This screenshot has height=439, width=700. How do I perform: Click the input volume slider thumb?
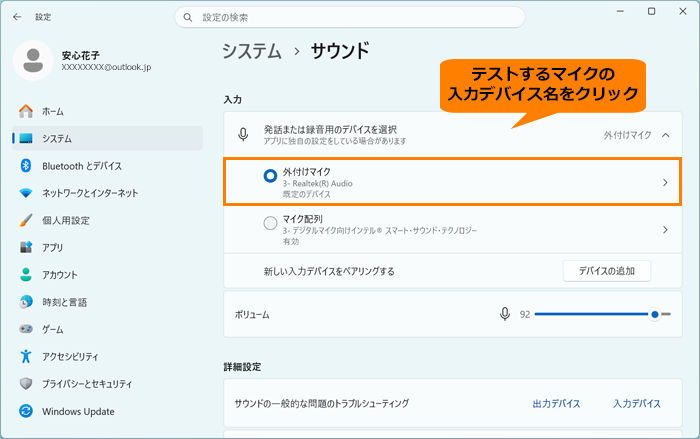pyautogui.click(x=654, y=314)
